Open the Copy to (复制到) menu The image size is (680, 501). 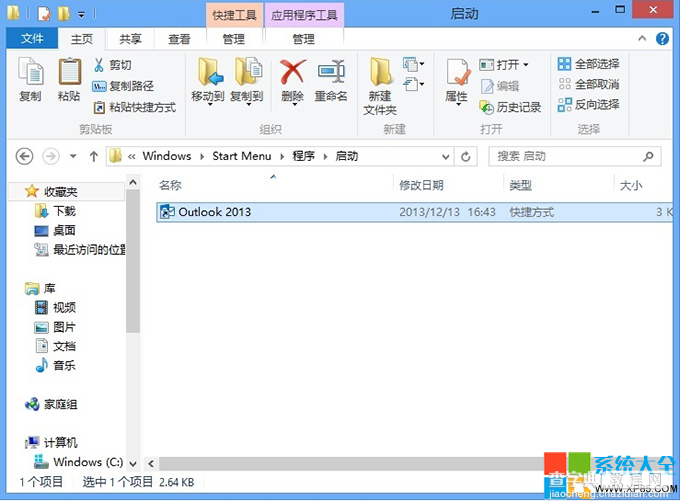246,81
